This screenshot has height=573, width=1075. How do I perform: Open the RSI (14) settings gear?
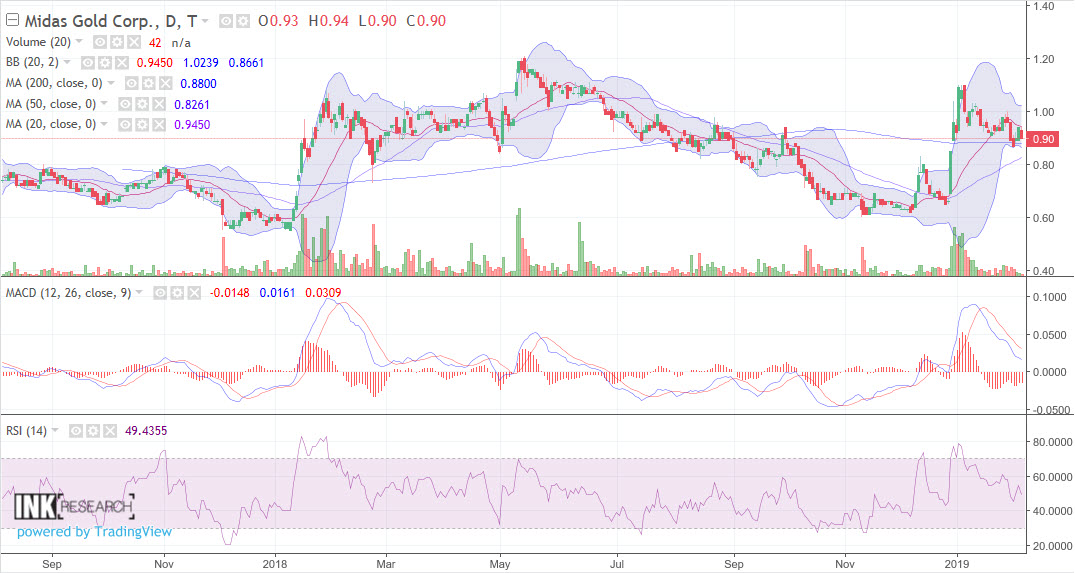pos(93,431)
